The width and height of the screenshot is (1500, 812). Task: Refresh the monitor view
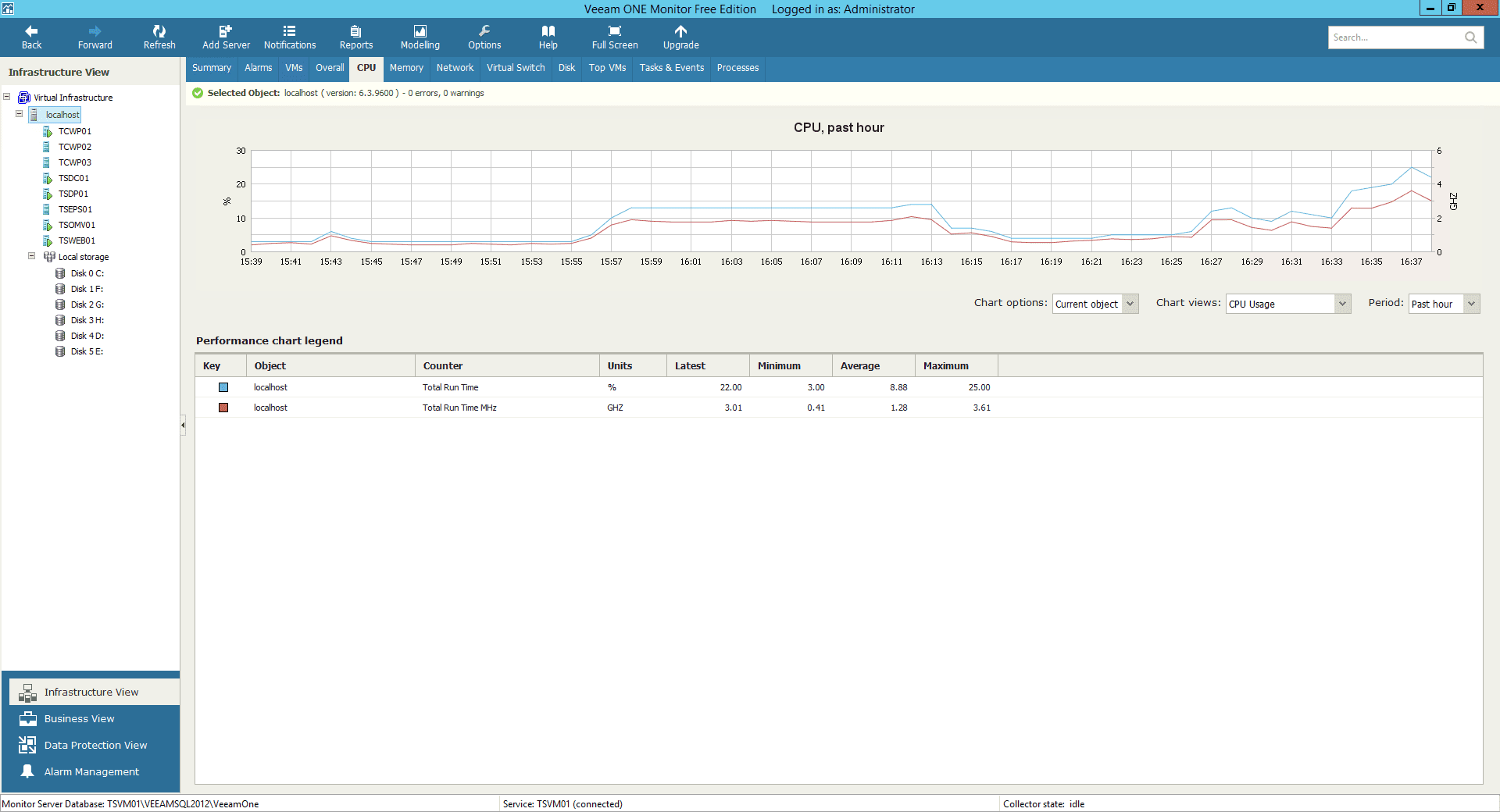click(x=159, y=37)
